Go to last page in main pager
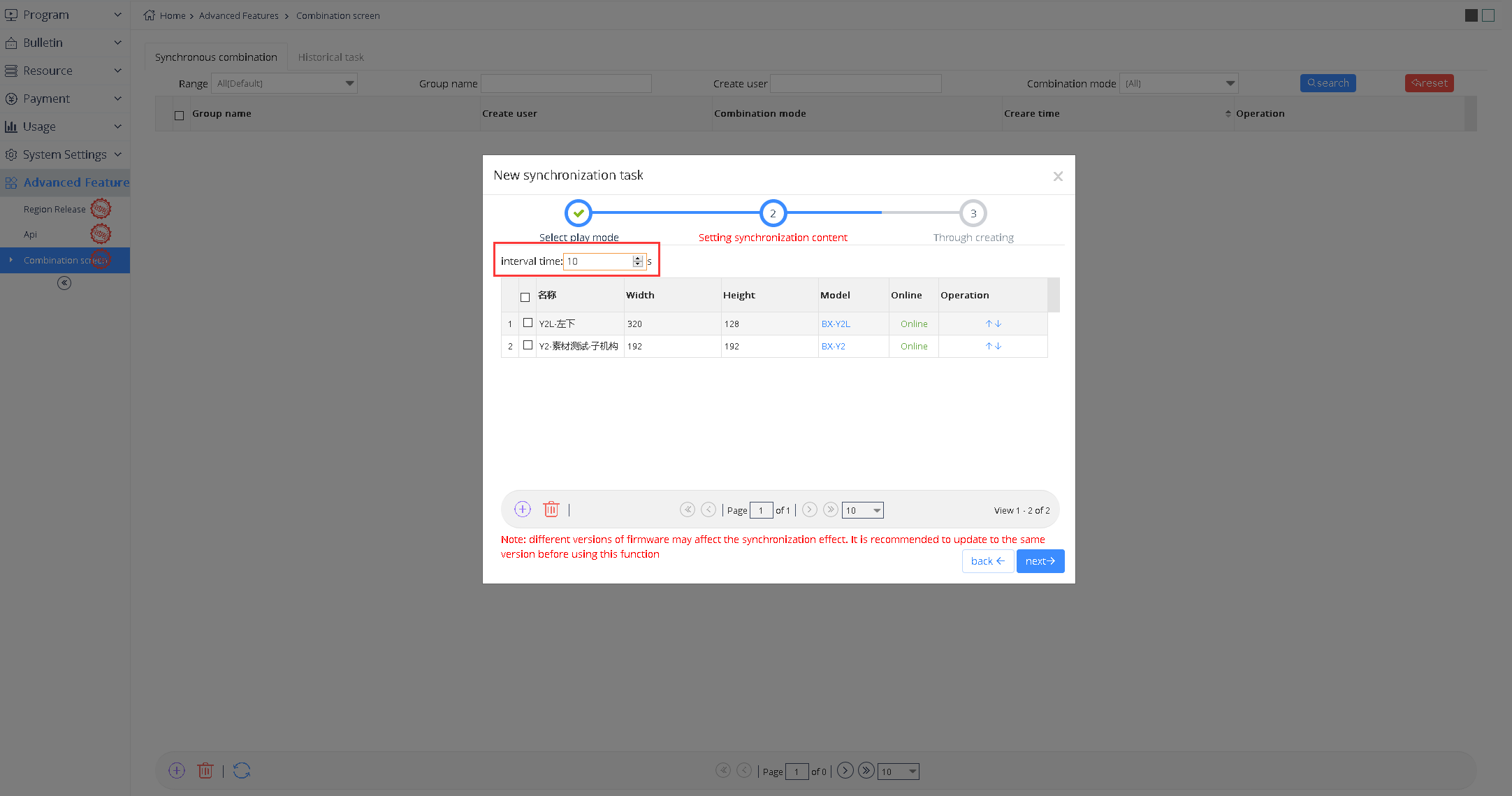This screenshot has width=1512, height=796. tap(866, 770)
